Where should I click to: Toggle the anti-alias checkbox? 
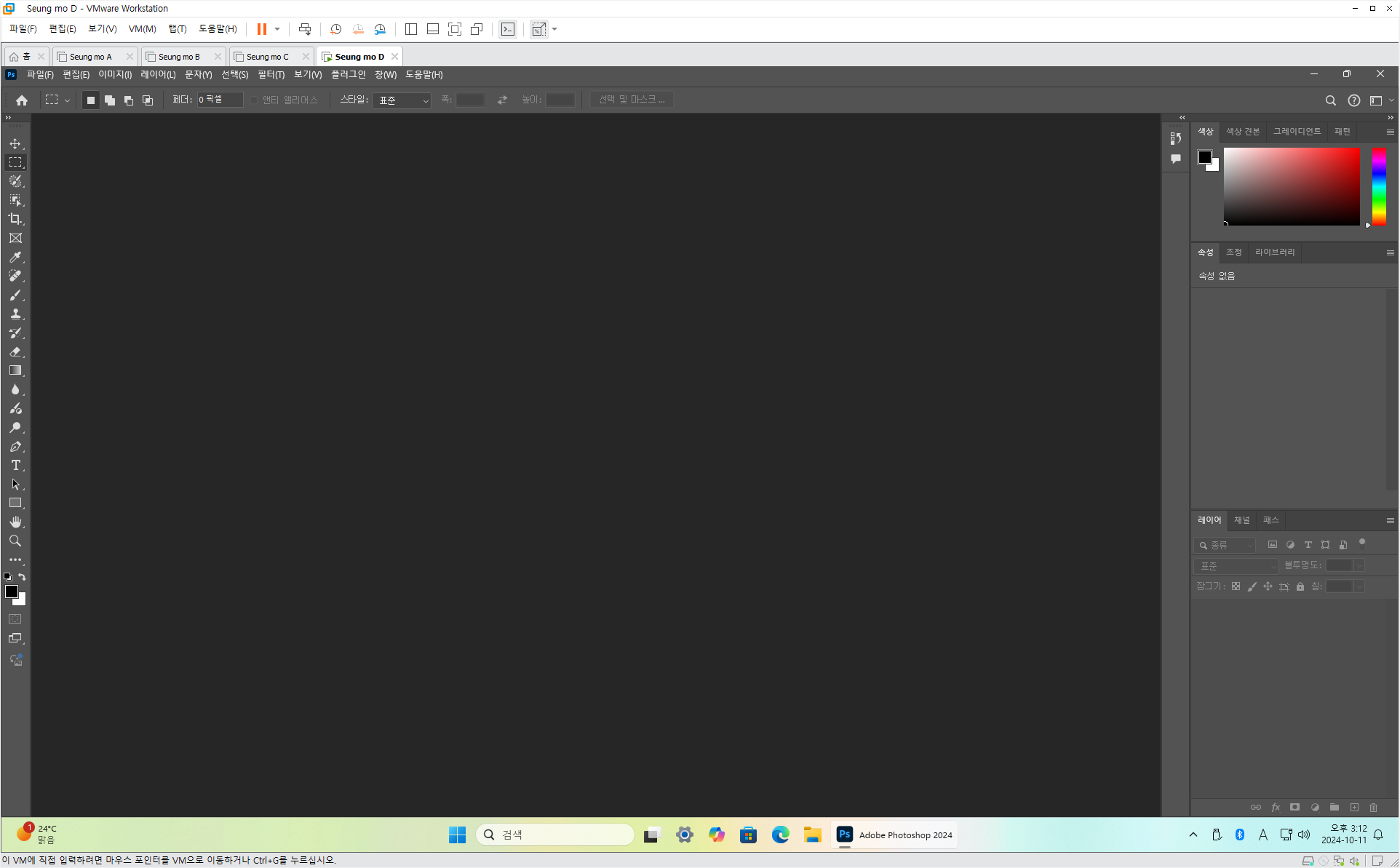click(254, 100)
